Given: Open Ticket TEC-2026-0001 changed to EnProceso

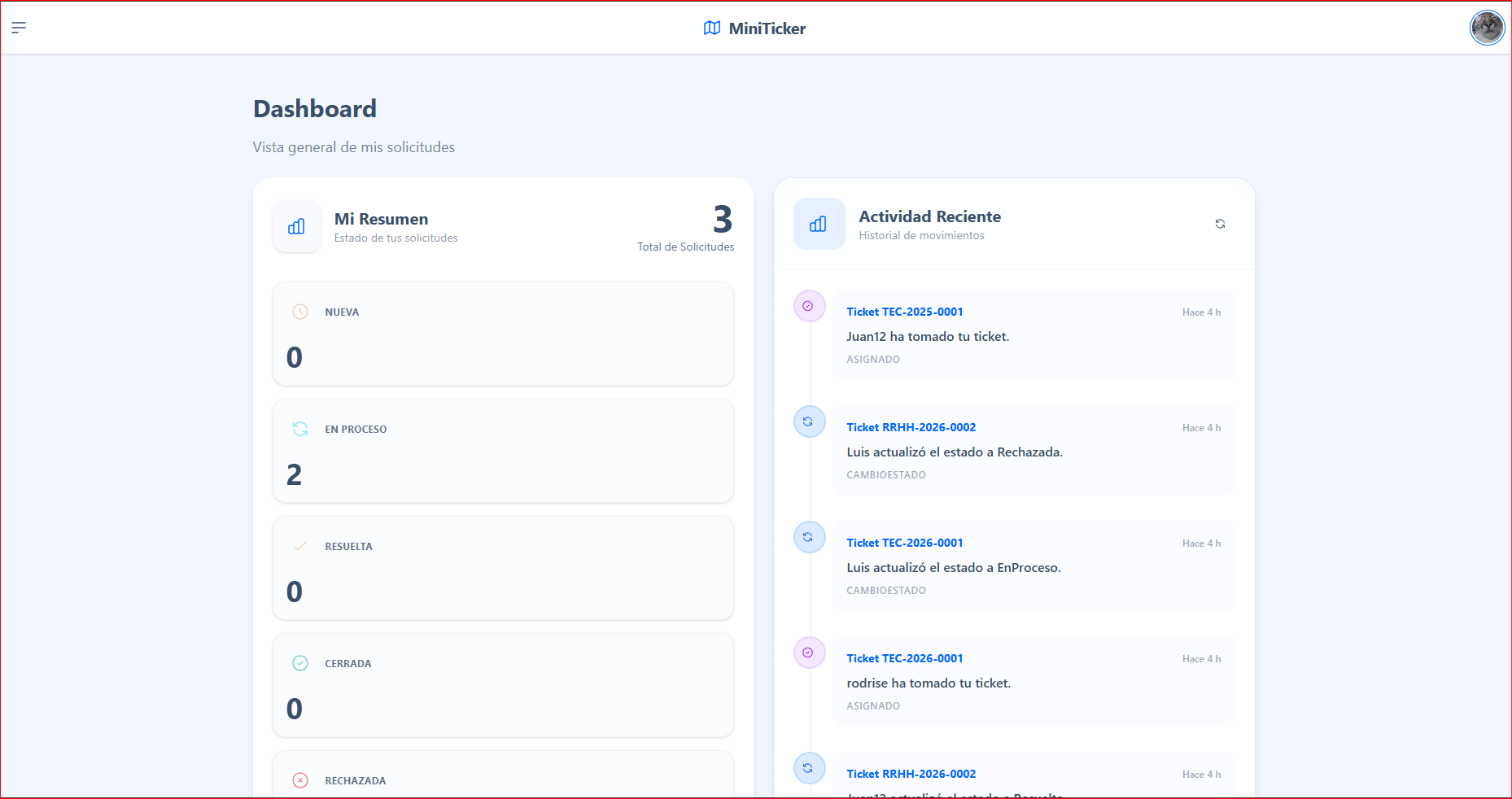Looking at the screenshot, I should 904,543.
